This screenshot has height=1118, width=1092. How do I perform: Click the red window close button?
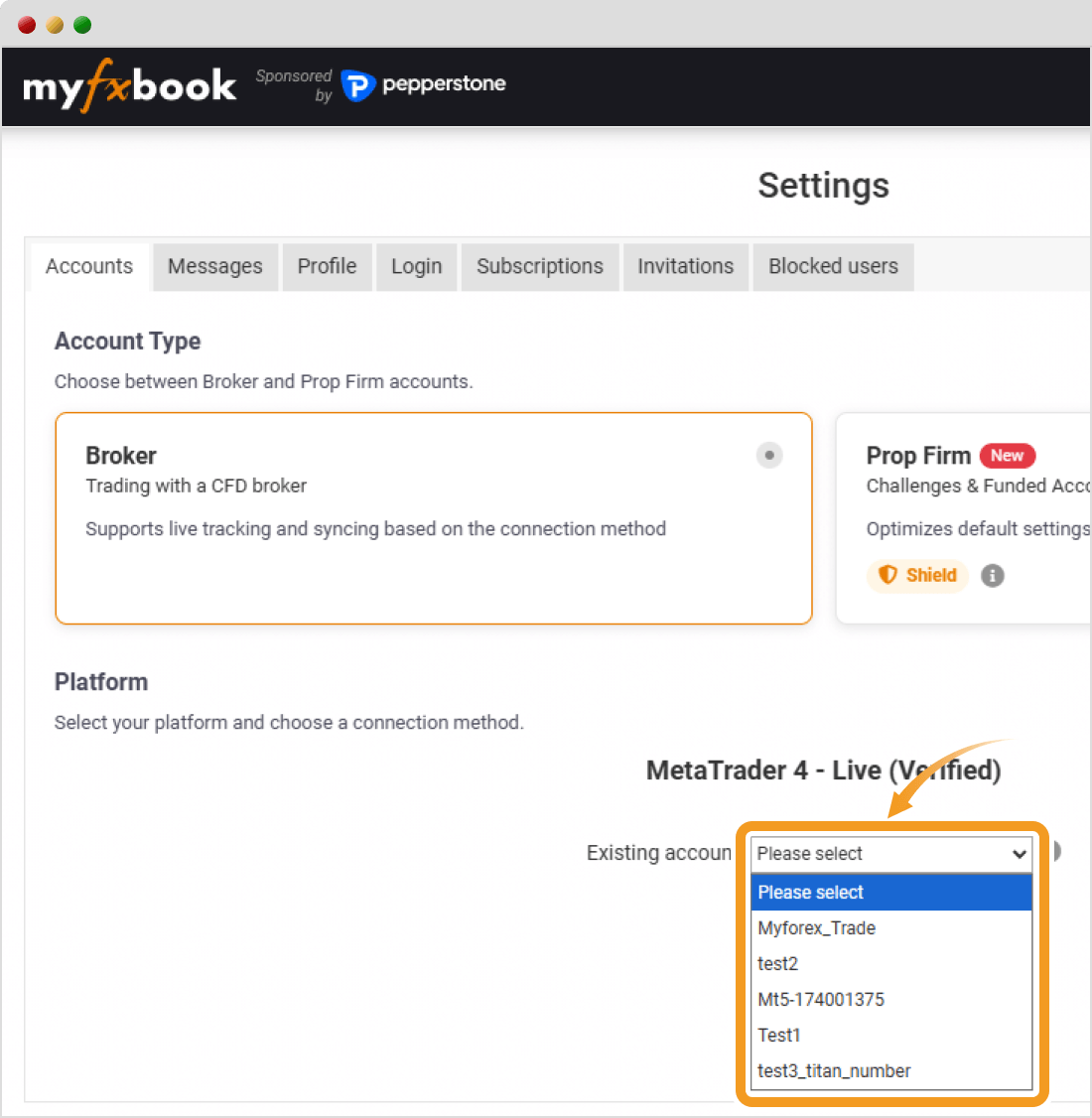pos(27,25)
